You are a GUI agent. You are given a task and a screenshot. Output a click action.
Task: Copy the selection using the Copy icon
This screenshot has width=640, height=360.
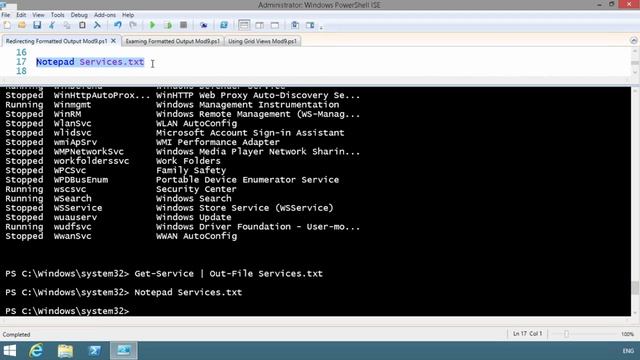(x=67, y=25)
